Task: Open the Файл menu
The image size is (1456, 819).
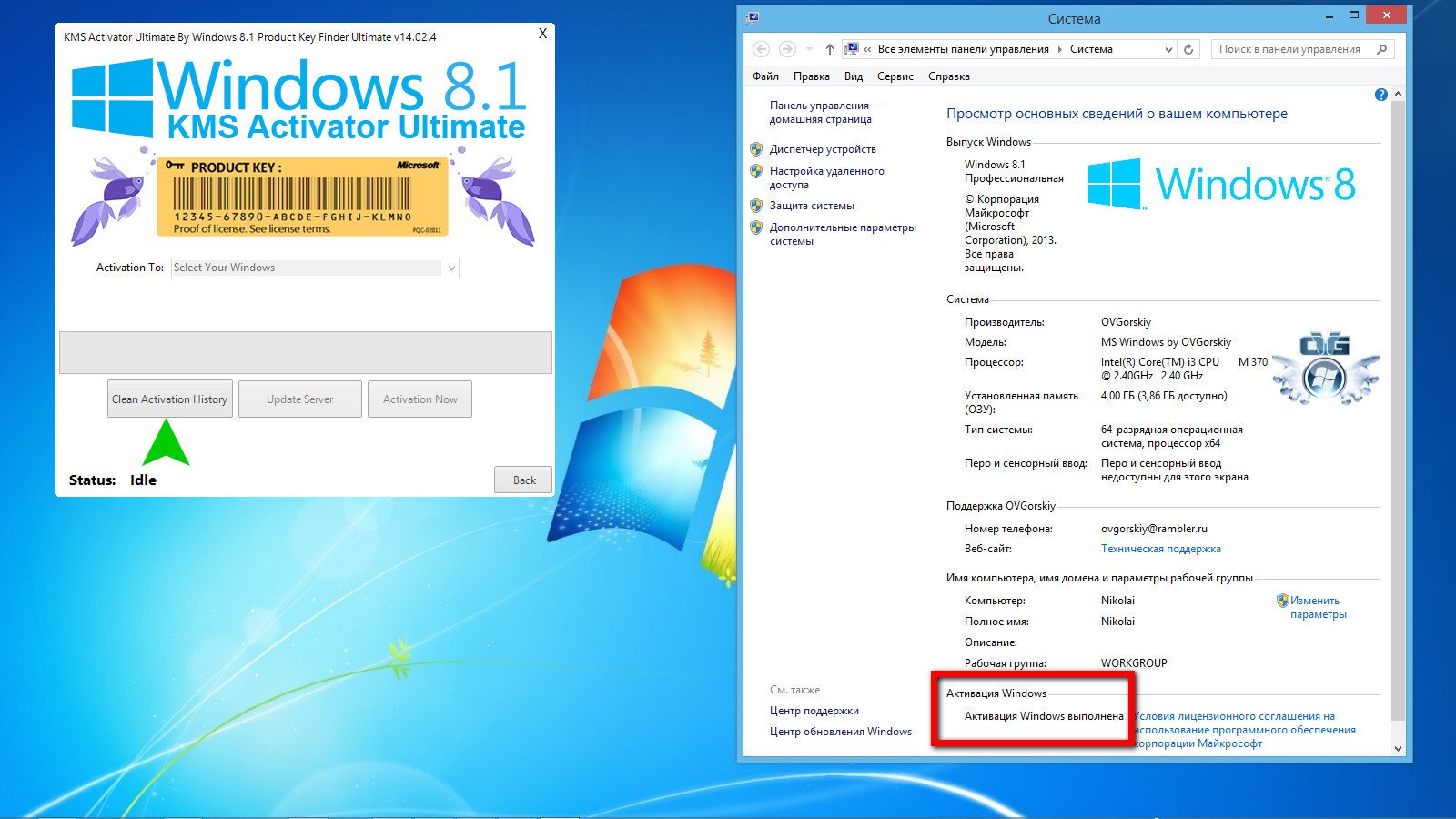Action: [765, 76]
